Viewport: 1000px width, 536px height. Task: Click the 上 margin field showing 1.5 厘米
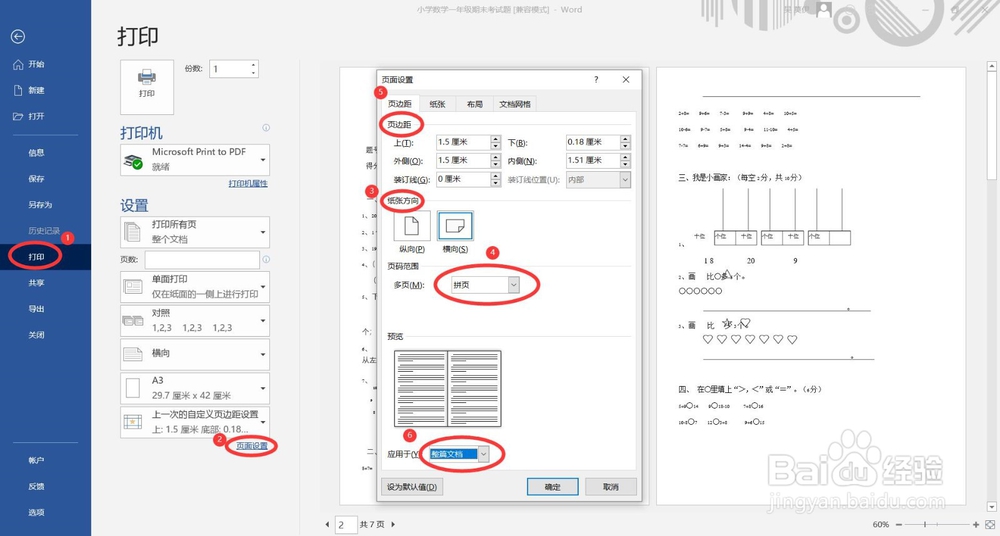pyautogui.click(x=464, y=142)
